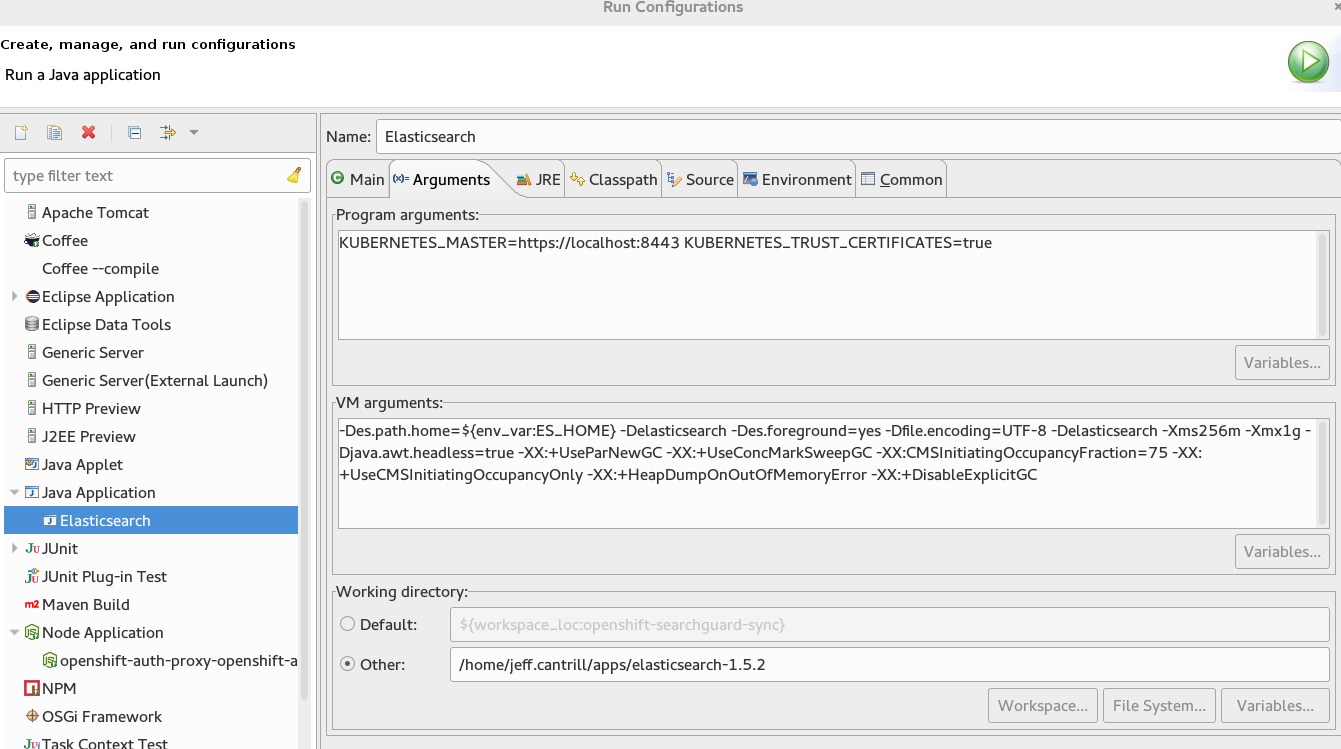Click the Generic Server icon
The image size is (1341, 749).
(32, 352)
